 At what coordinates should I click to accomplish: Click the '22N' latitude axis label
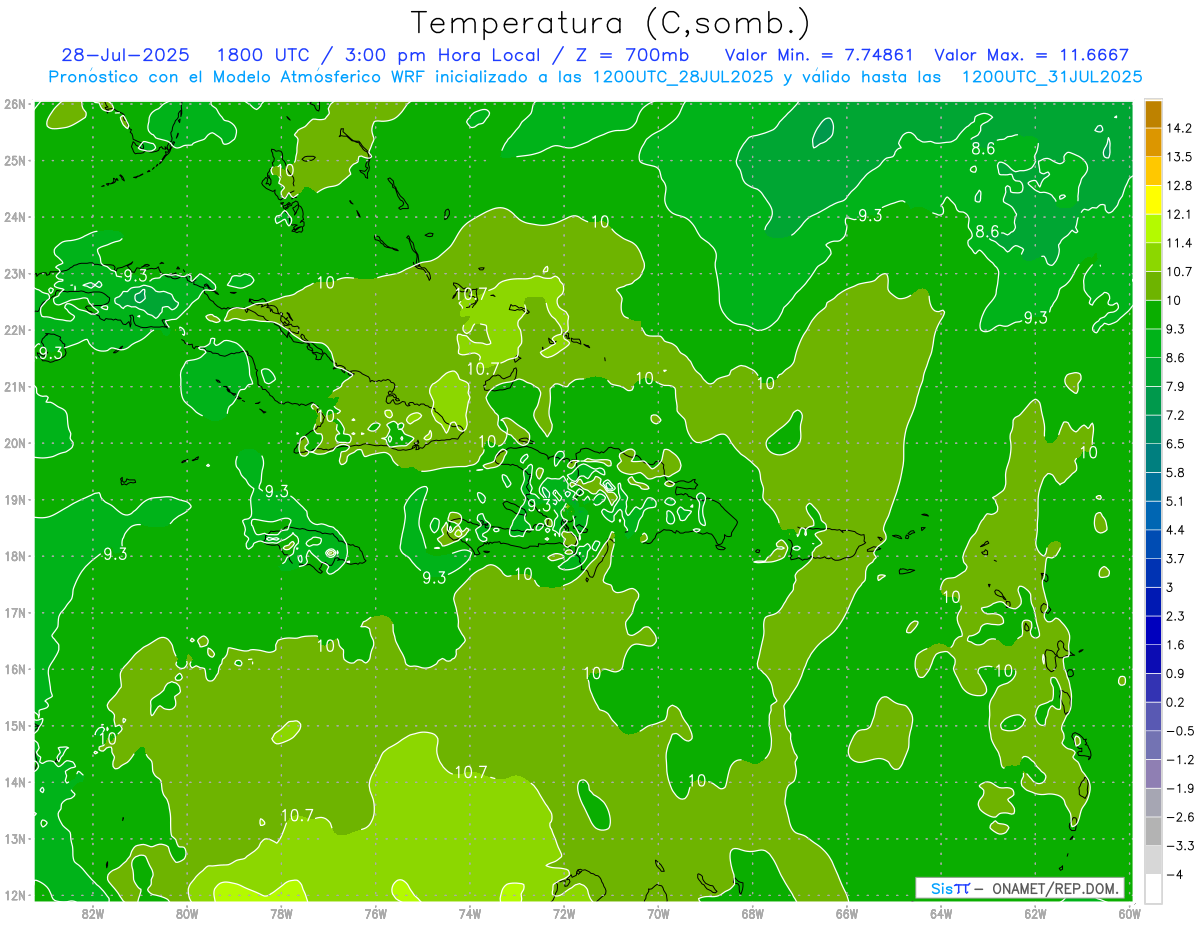15,330
